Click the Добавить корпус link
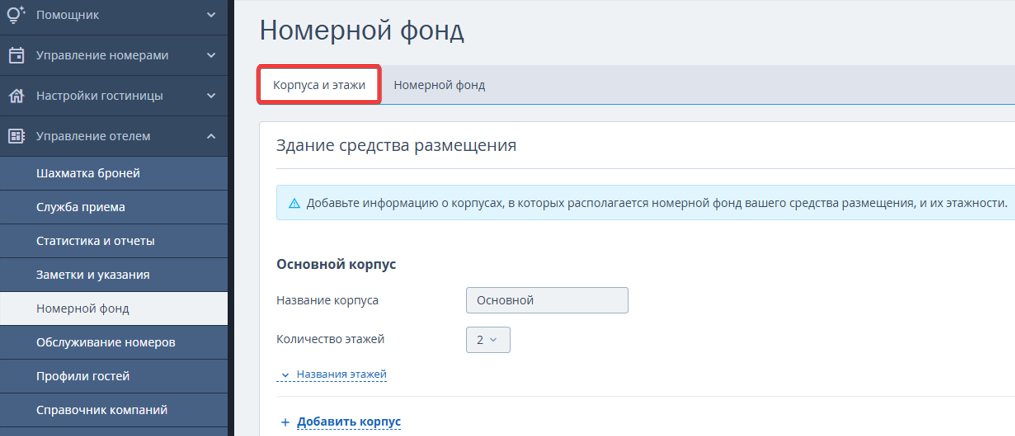Screen dimensions: 1015x436 pos(349,422)
